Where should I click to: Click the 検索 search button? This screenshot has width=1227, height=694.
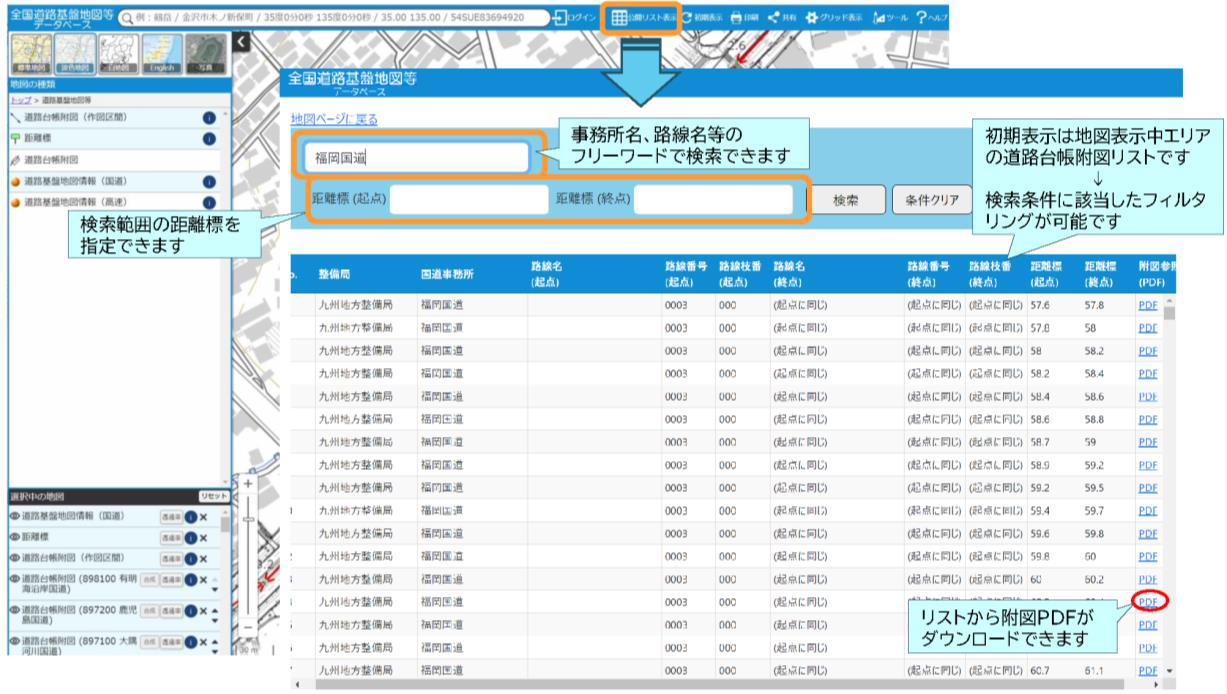pos(845,199)
